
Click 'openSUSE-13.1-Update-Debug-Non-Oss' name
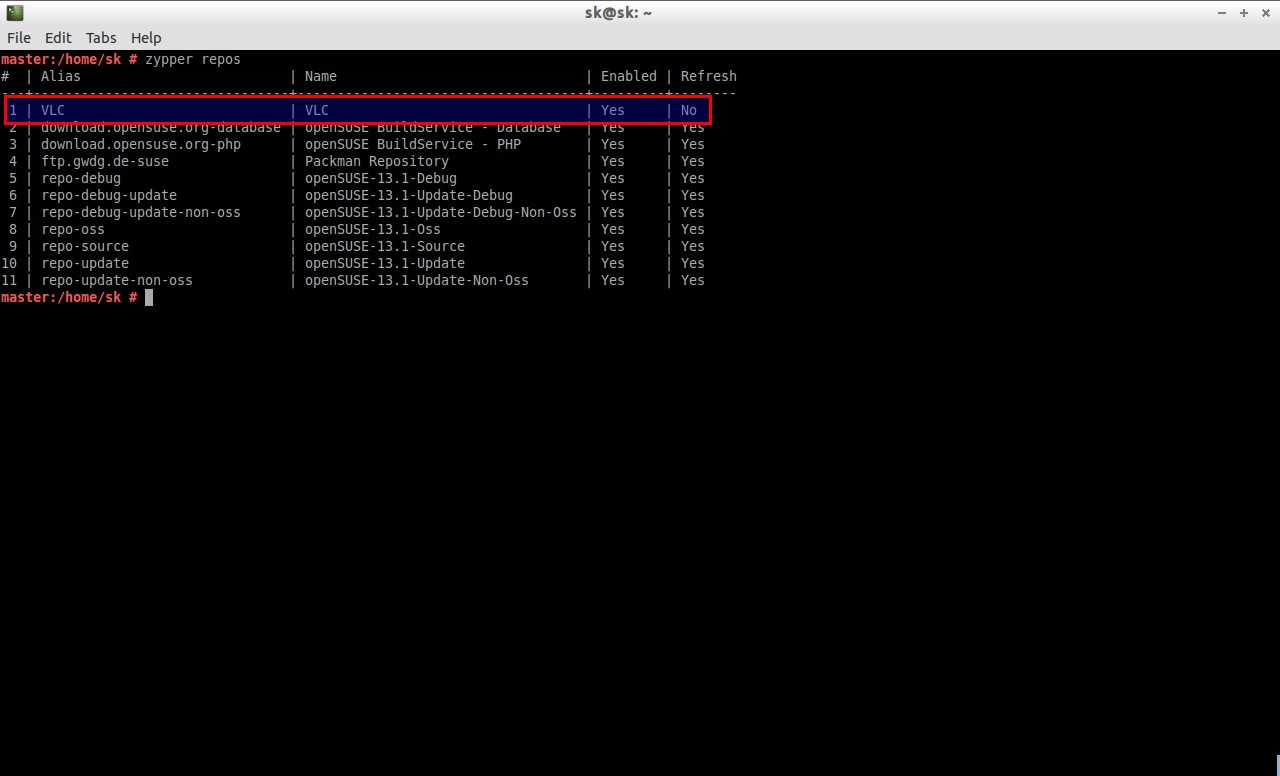441,212
